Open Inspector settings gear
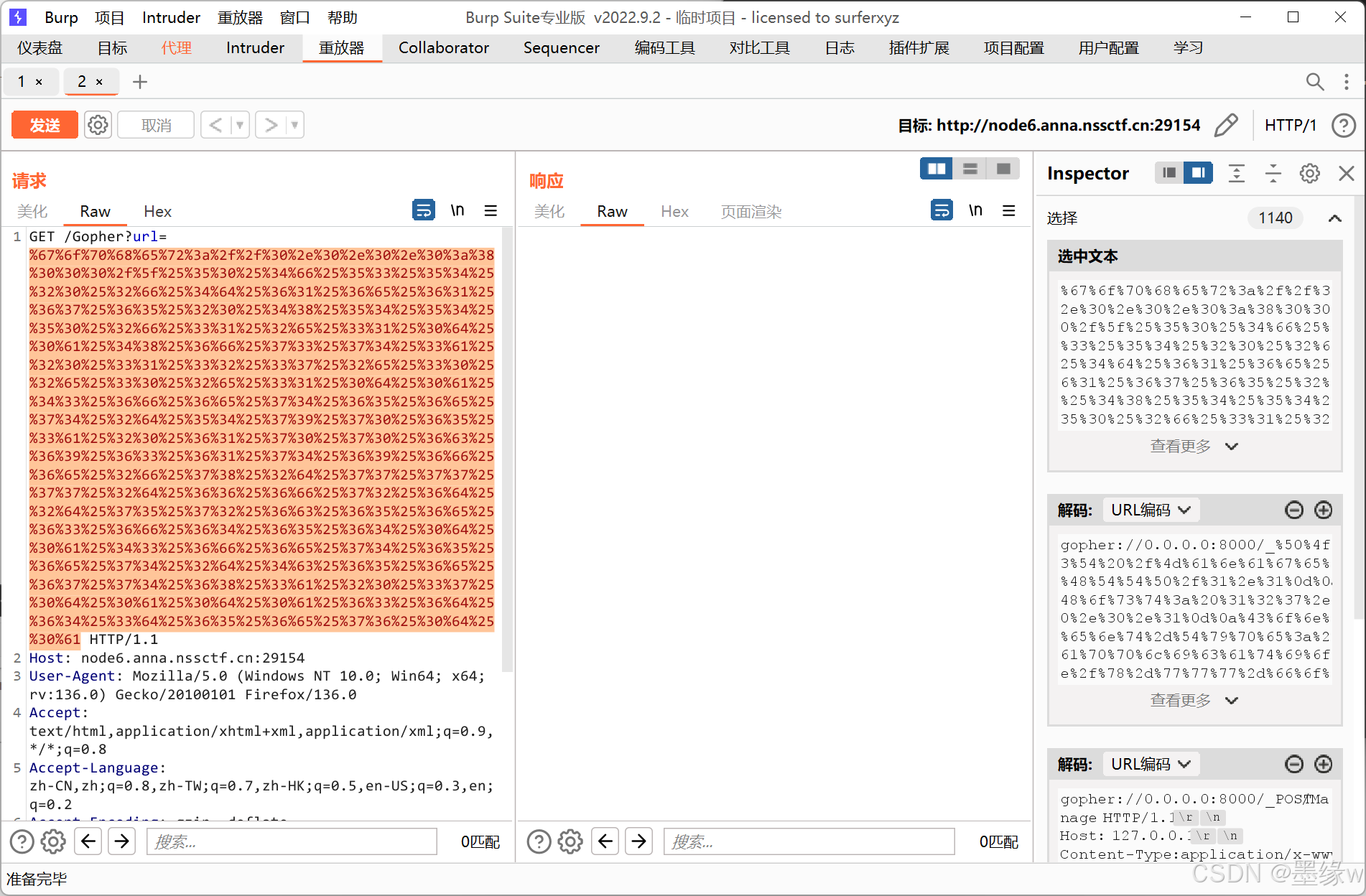Image resolution: width=1366 pixels, height=896 pixels. (x=1310, y=173)
